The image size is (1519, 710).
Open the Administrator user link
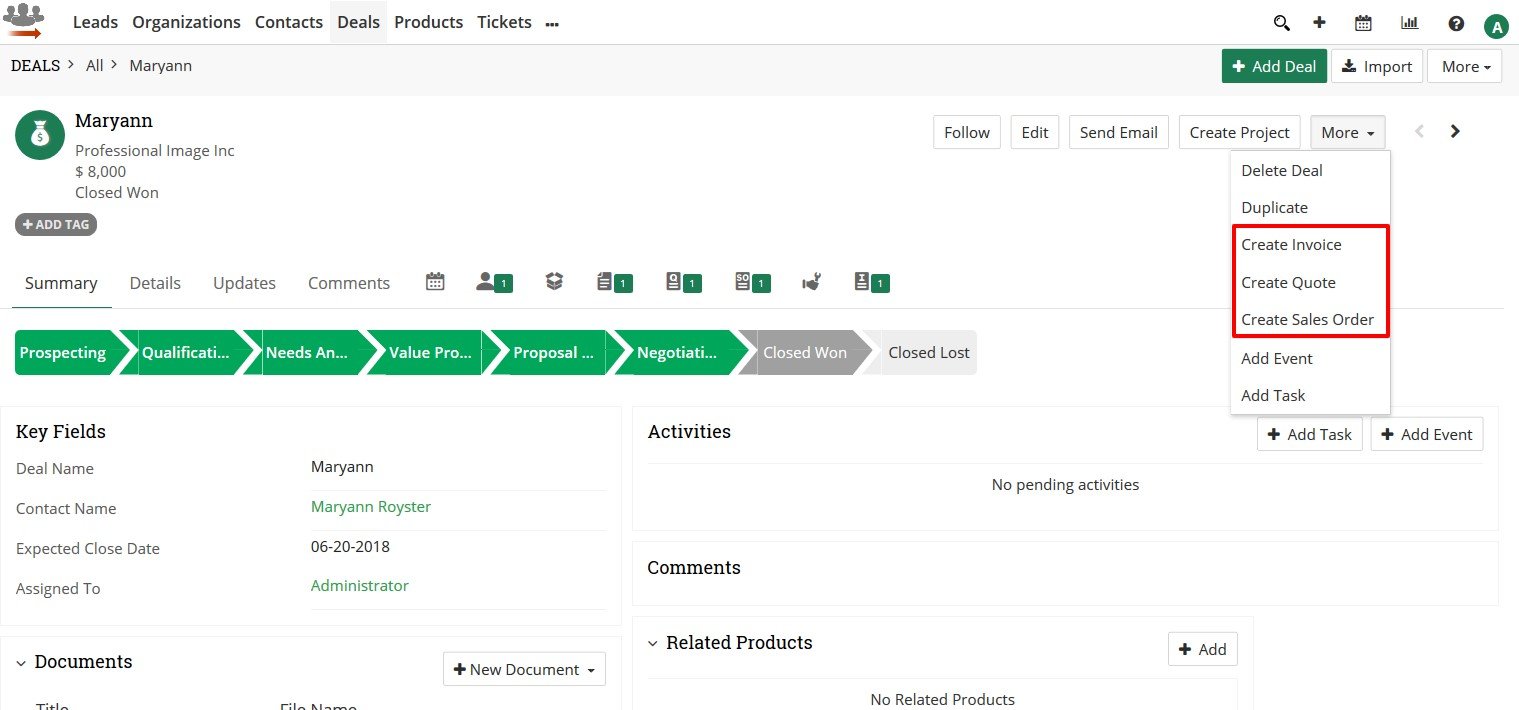pyautogui.click(x=360, y=586)
